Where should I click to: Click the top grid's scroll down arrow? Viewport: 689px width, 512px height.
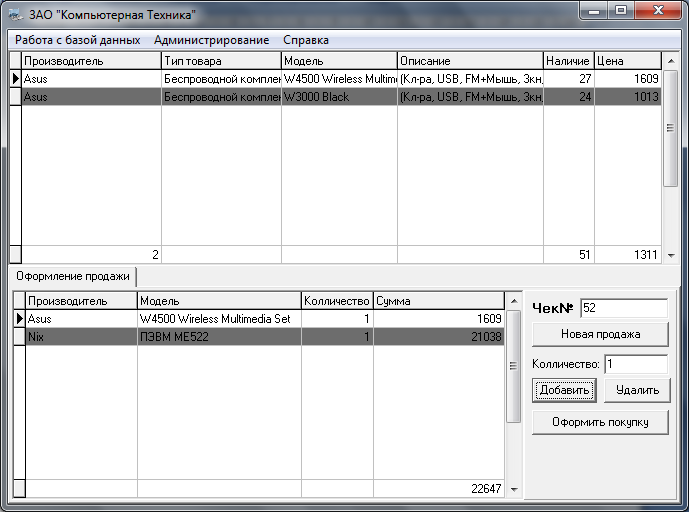[x=671, y=255]
